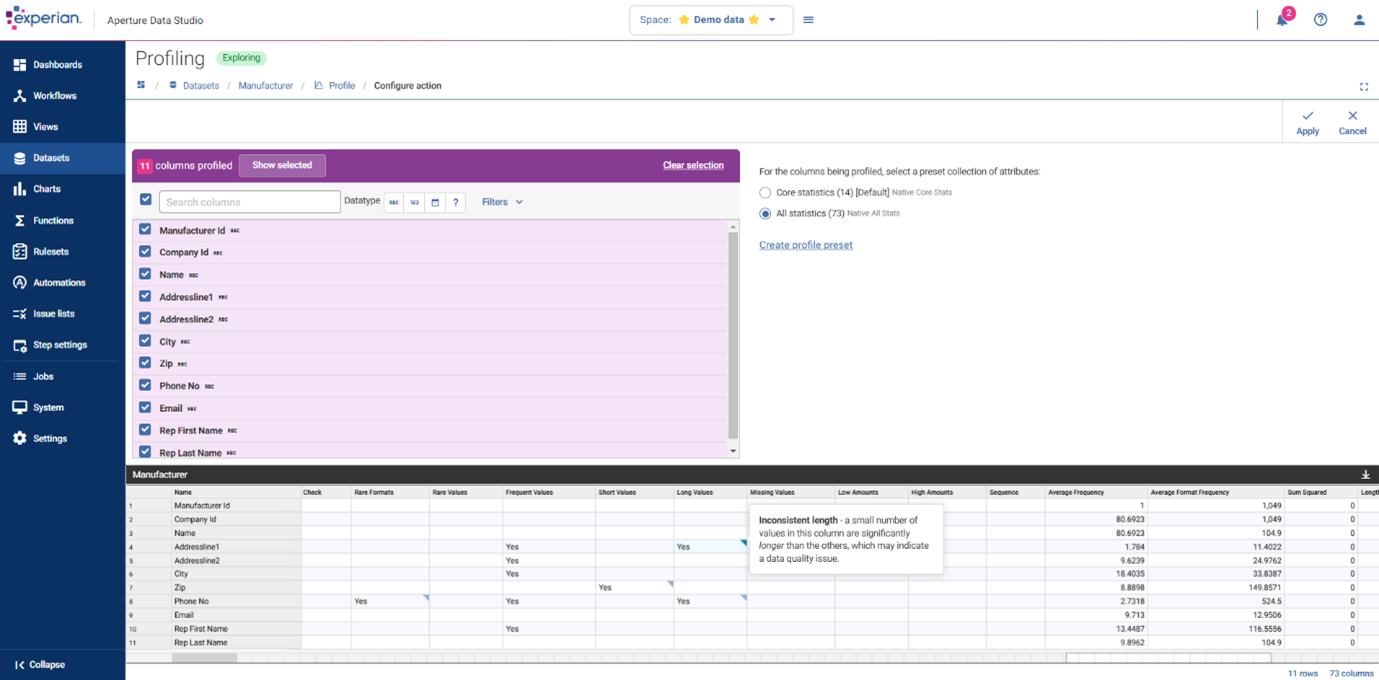Viewport: 1379px width, 680px height.
Task: Open the Space Demo data dropdown
Action: 711,19
